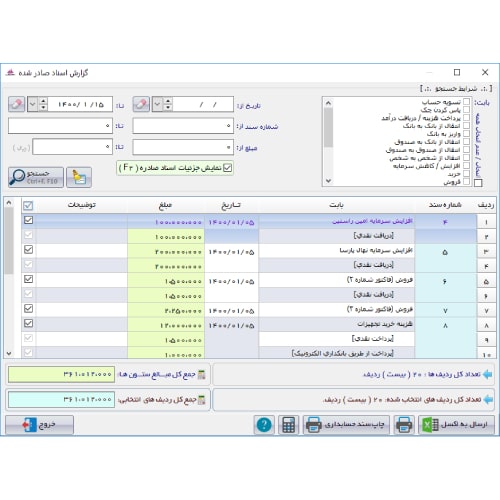Click the app icon in the title bar
This screenshot has height=500, width=500.
pos(11,73)
